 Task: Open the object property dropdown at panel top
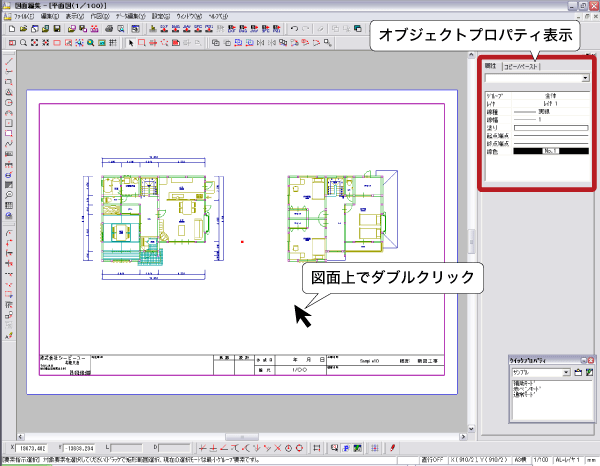click(585, 78)
